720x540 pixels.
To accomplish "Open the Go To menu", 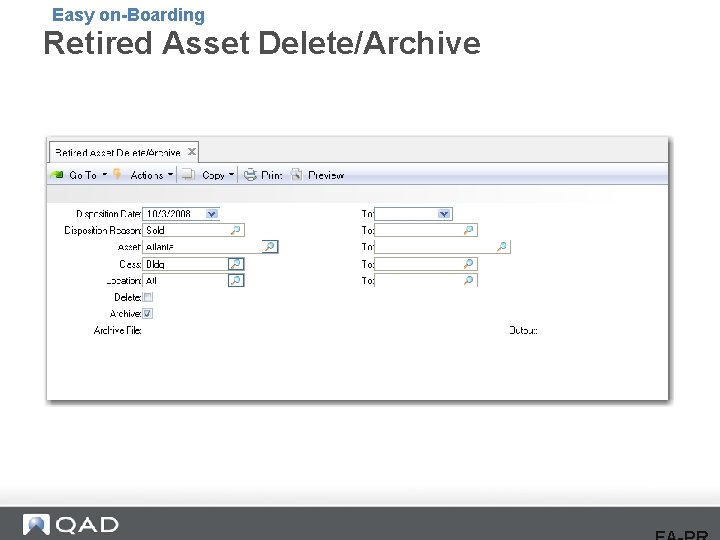I will click(83, 175).
